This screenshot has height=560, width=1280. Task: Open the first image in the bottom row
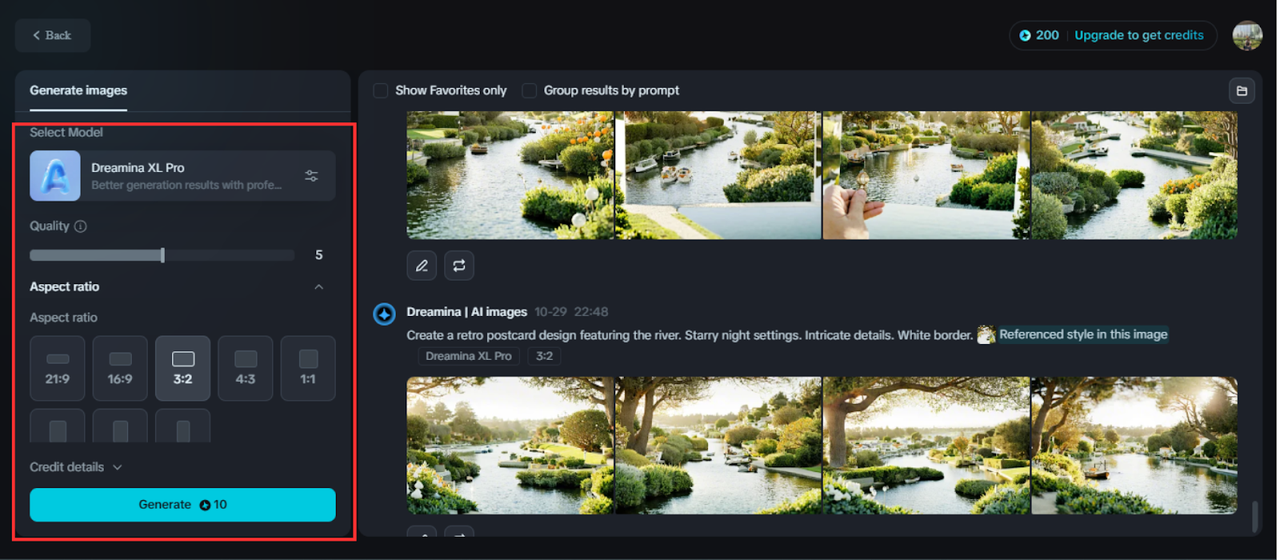click(510, 446)
